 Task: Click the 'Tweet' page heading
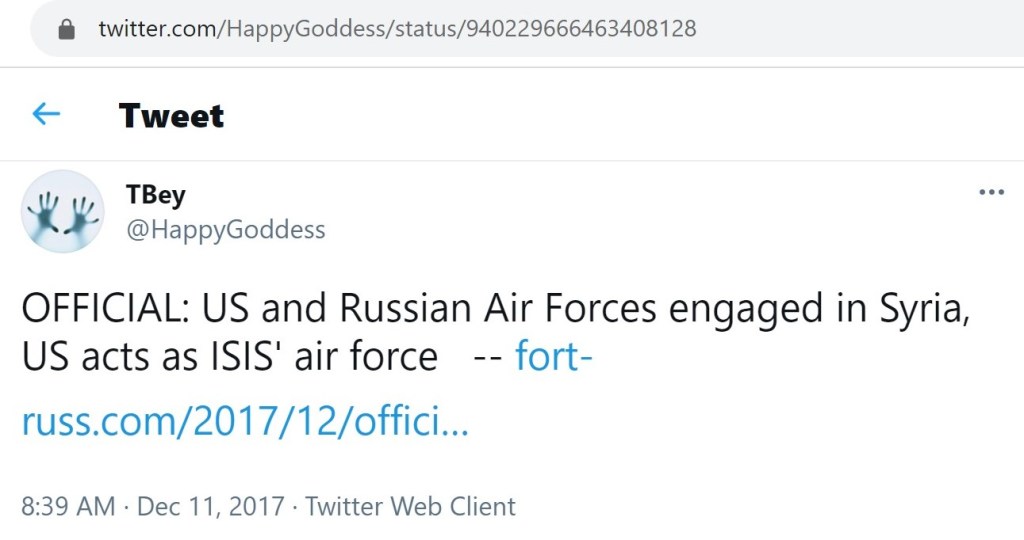click(x=171, y=116)
